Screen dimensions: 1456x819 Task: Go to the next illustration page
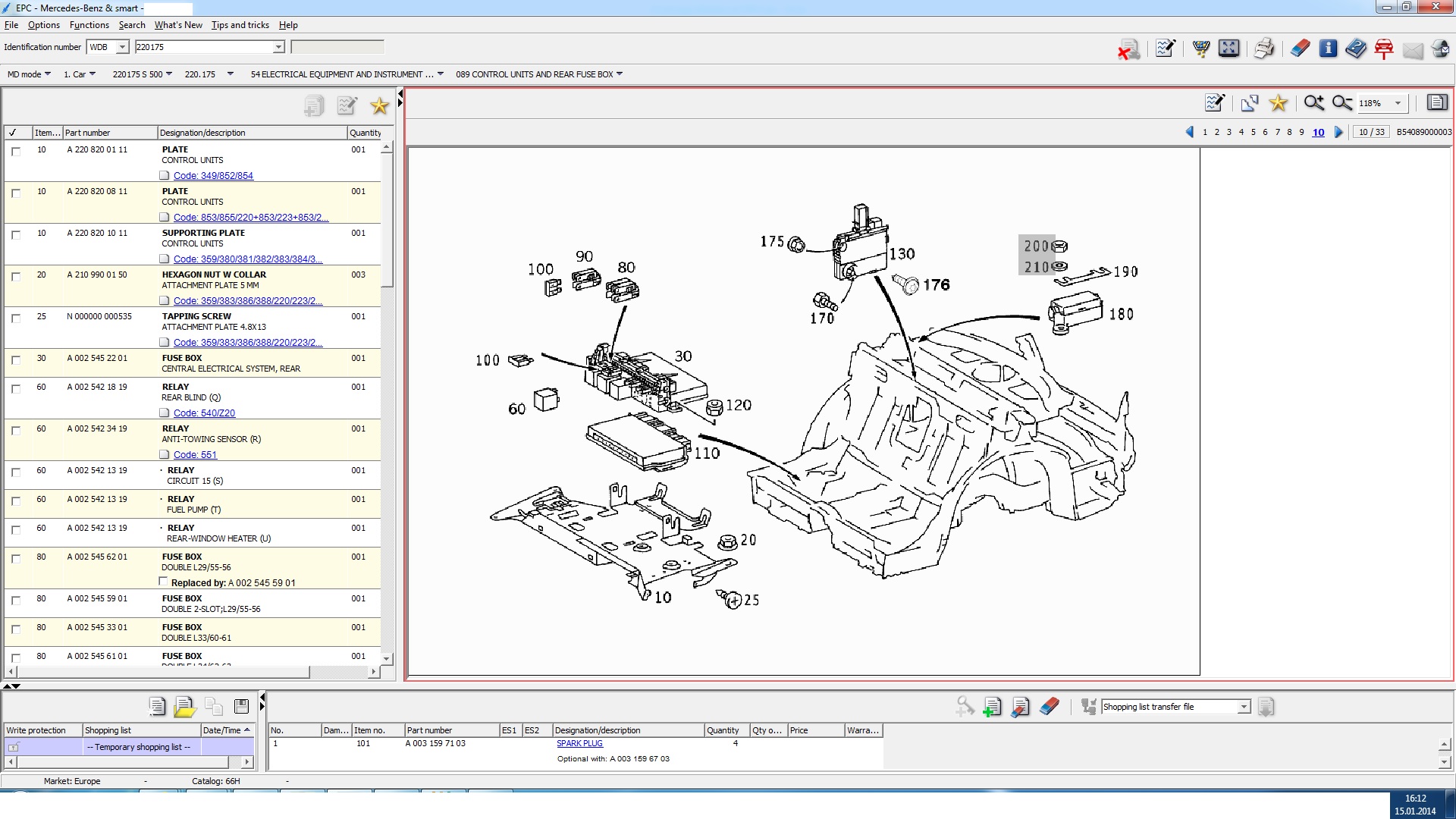click(x=1338, y=132)
